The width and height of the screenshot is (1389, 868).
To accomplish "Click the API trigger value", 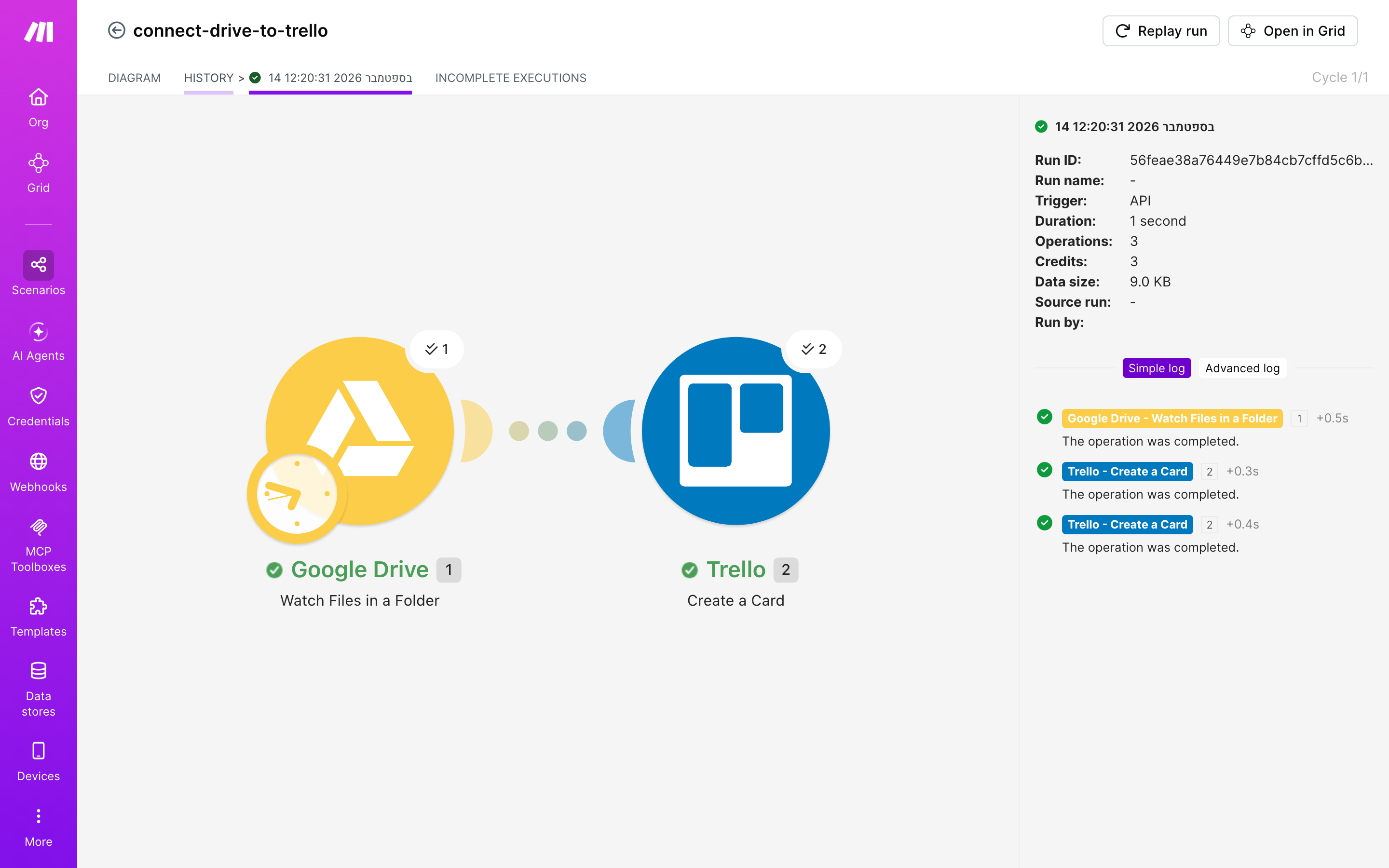I will pyautogui.click(x=1140, y=201).
